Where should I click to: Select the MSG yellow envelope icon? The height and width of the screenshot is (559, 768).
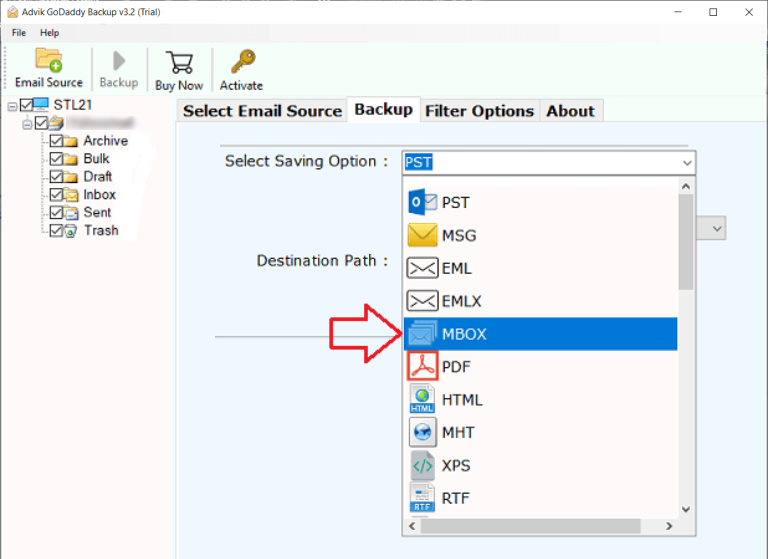click(x=422, y=235)
